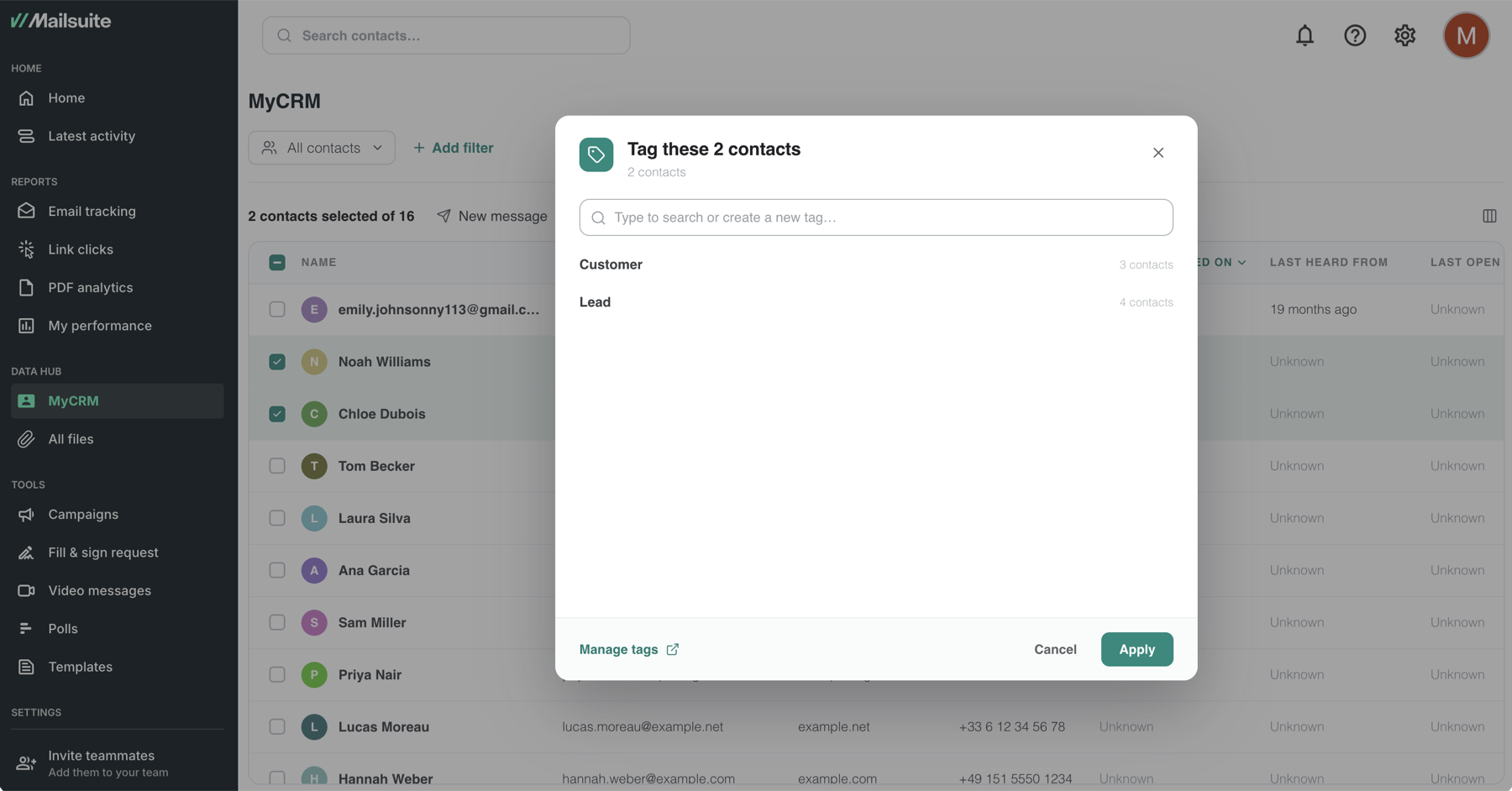Toggle the select-all header checkbox

[277, 262]
